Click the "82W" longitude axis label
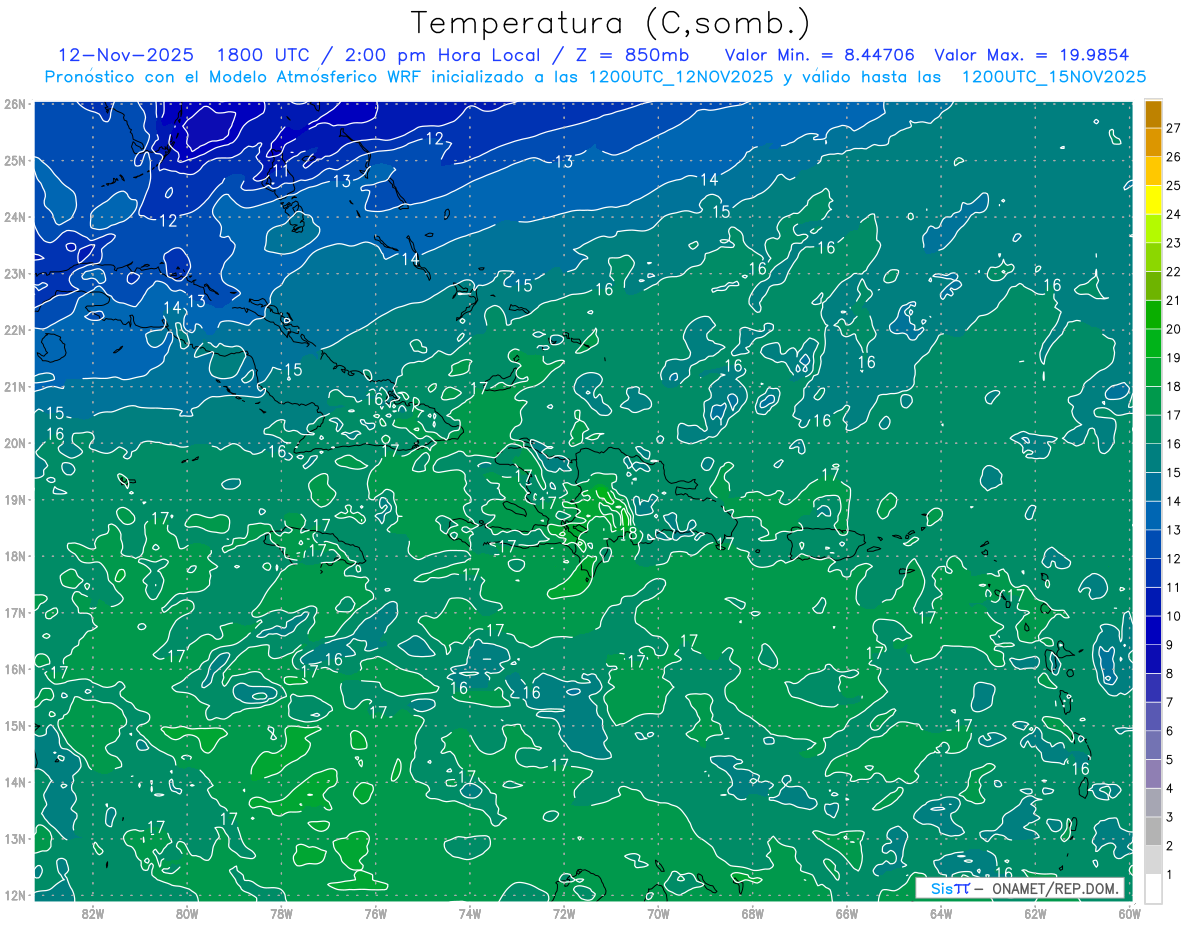The width and height of the screenshot is (1200, 927). coord(93,913)
